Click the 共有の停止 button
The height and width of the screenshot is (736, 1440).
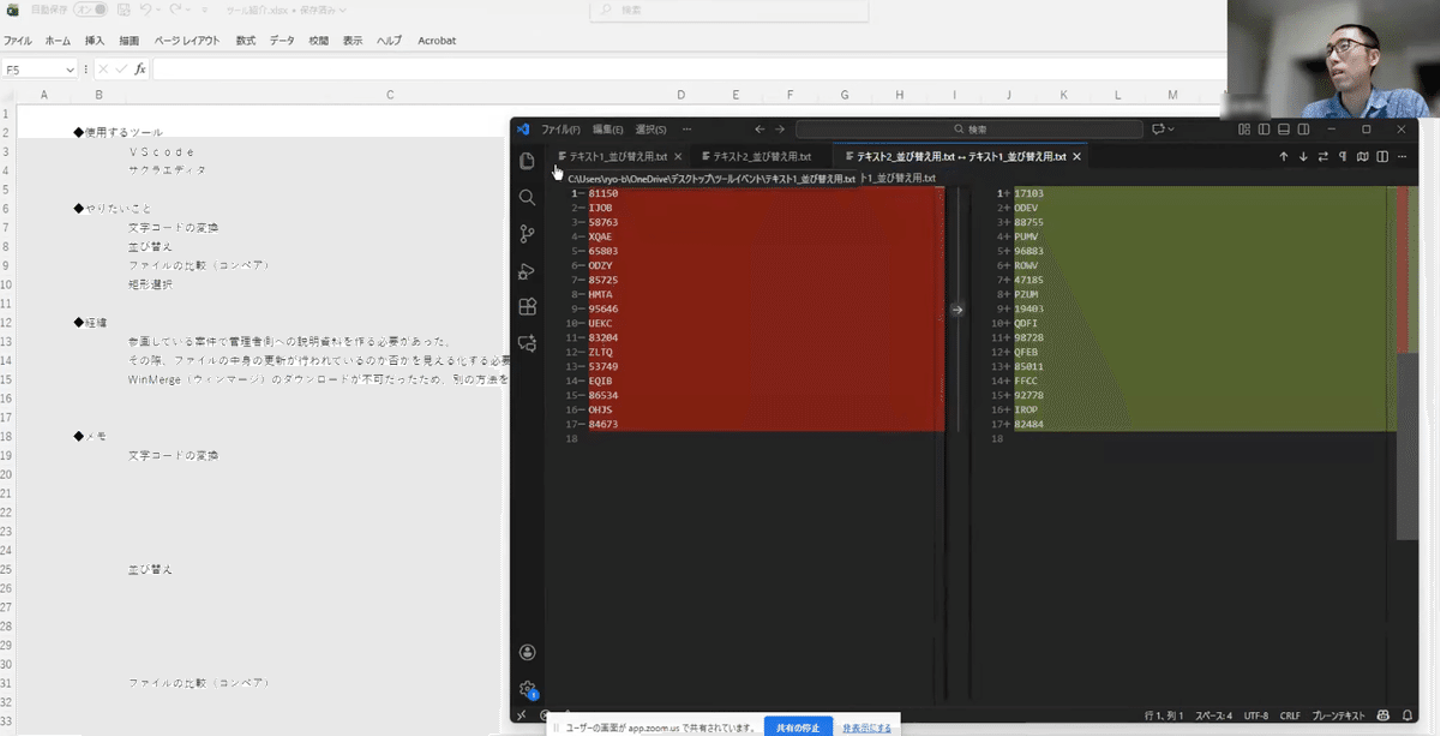(798, 727)
